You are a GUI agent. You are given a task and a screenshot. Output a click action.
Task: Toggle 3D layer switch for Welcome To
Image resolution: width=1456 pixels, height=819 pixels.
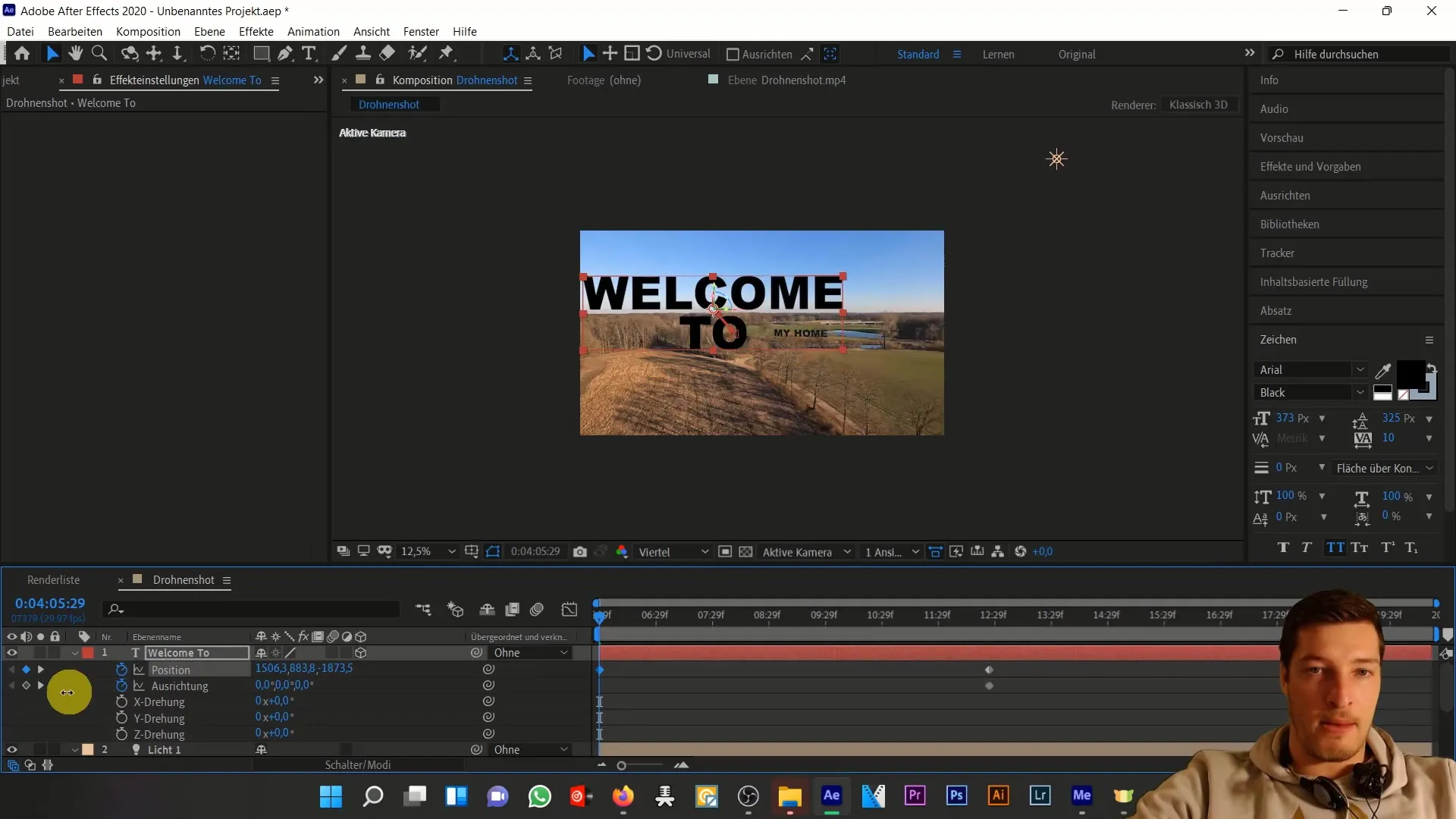coord(361,653)
